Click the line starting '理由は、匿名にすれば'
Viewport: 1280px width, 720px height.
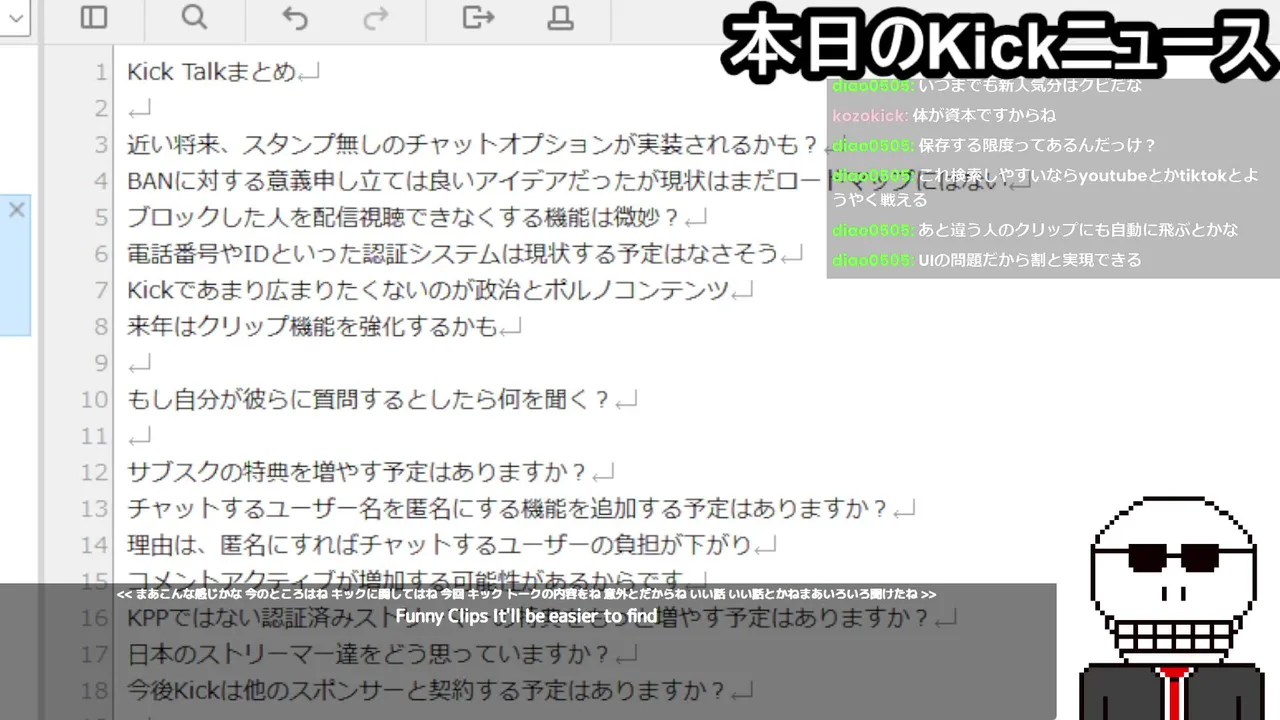click(x=439, y=545)
